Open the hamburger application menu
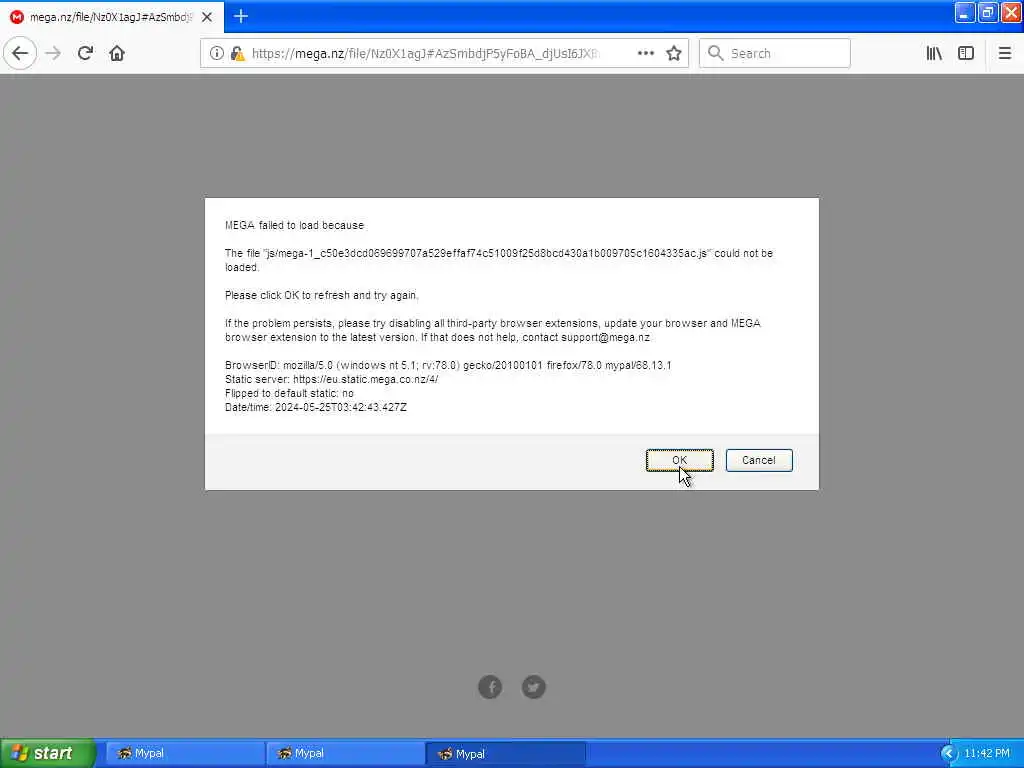1024x768 pixels. pos(1004,54)
